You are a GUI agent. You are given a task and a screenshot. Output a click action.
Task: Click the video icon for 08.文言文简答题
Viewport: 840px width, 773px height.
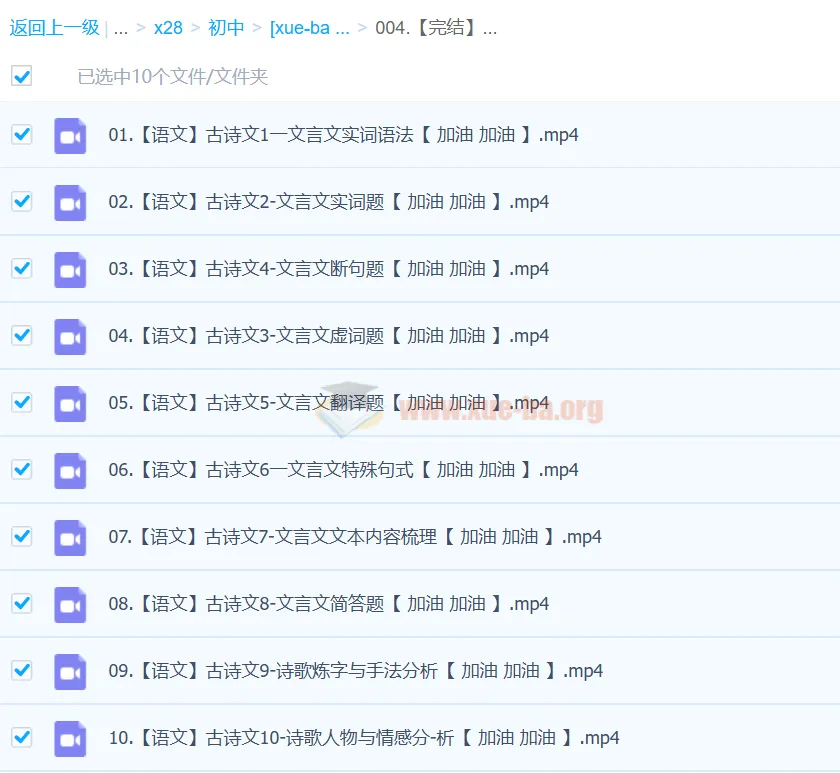point(70,603)
